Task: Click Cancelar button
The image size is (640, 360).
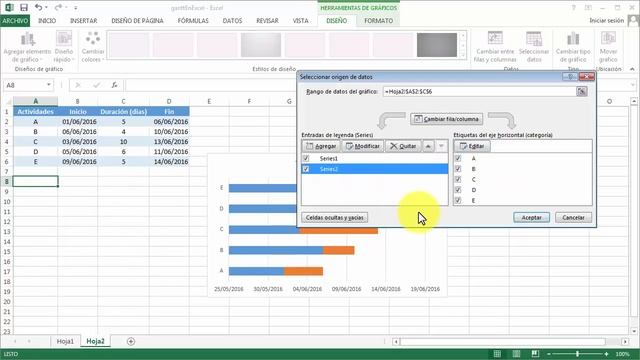Action: point(573,218)
